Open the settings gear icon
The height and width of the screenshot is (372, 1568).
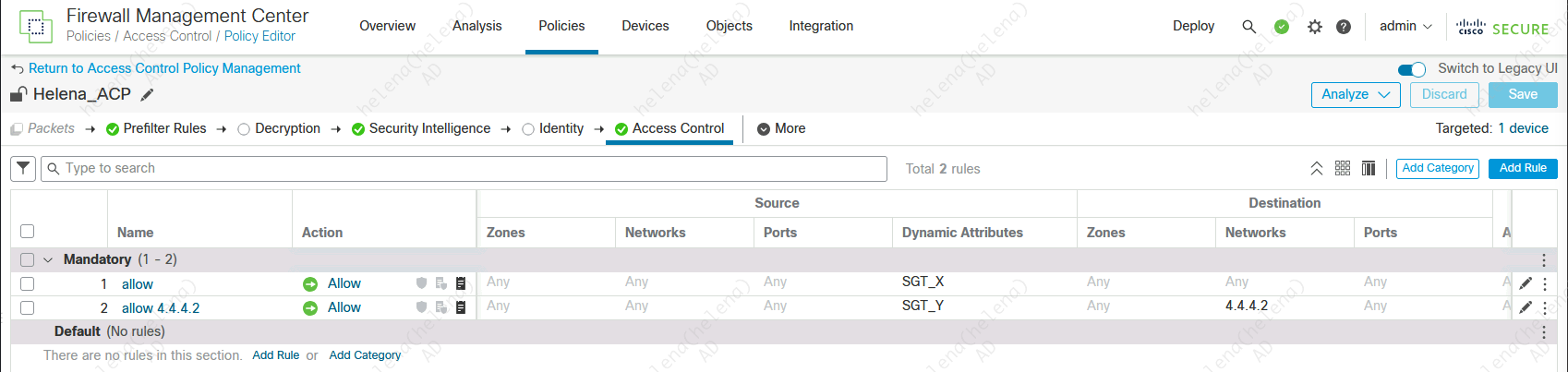click(x=1315, y=27)
